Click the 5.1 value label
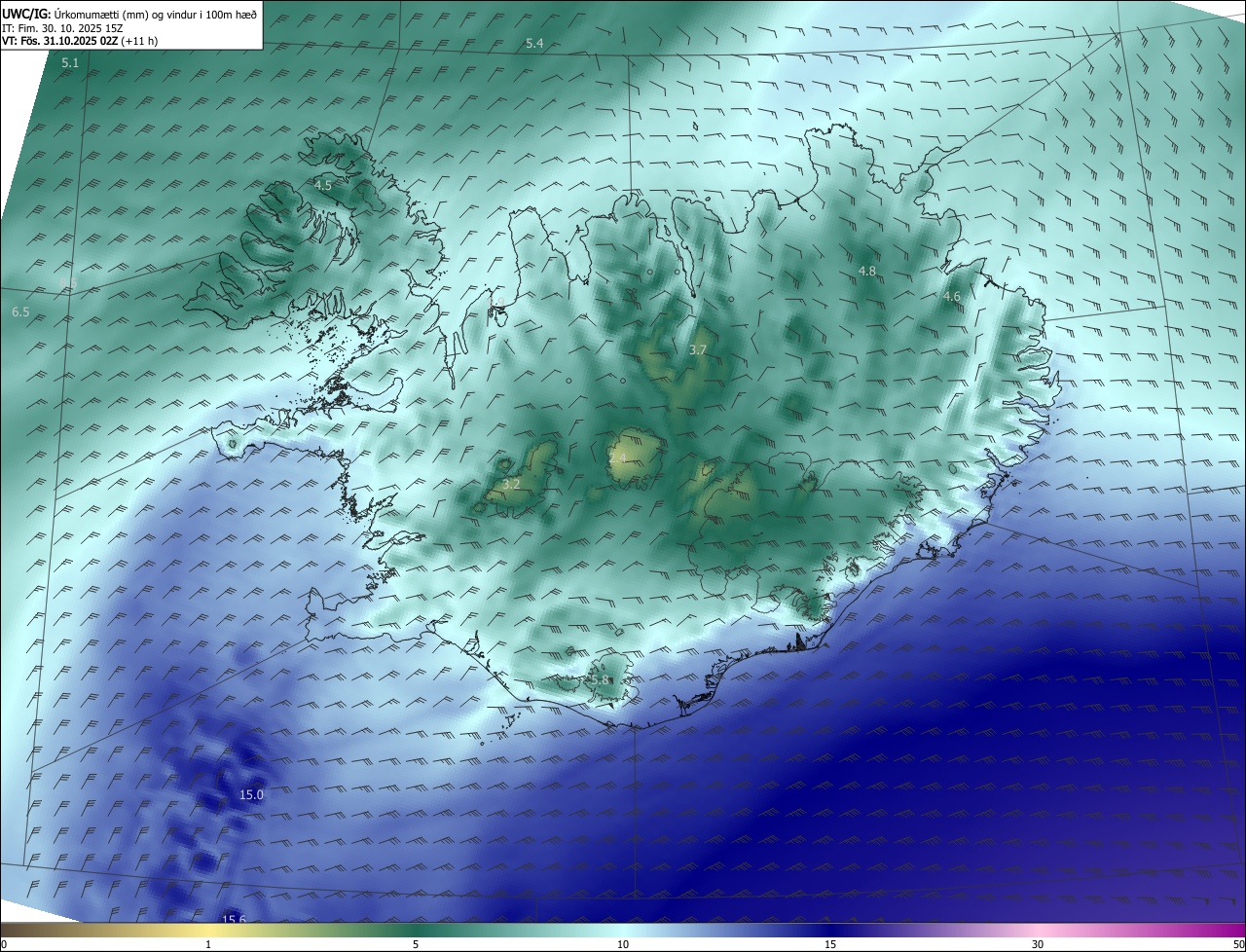Screen dimensions: 1246x952 [70, 62]
